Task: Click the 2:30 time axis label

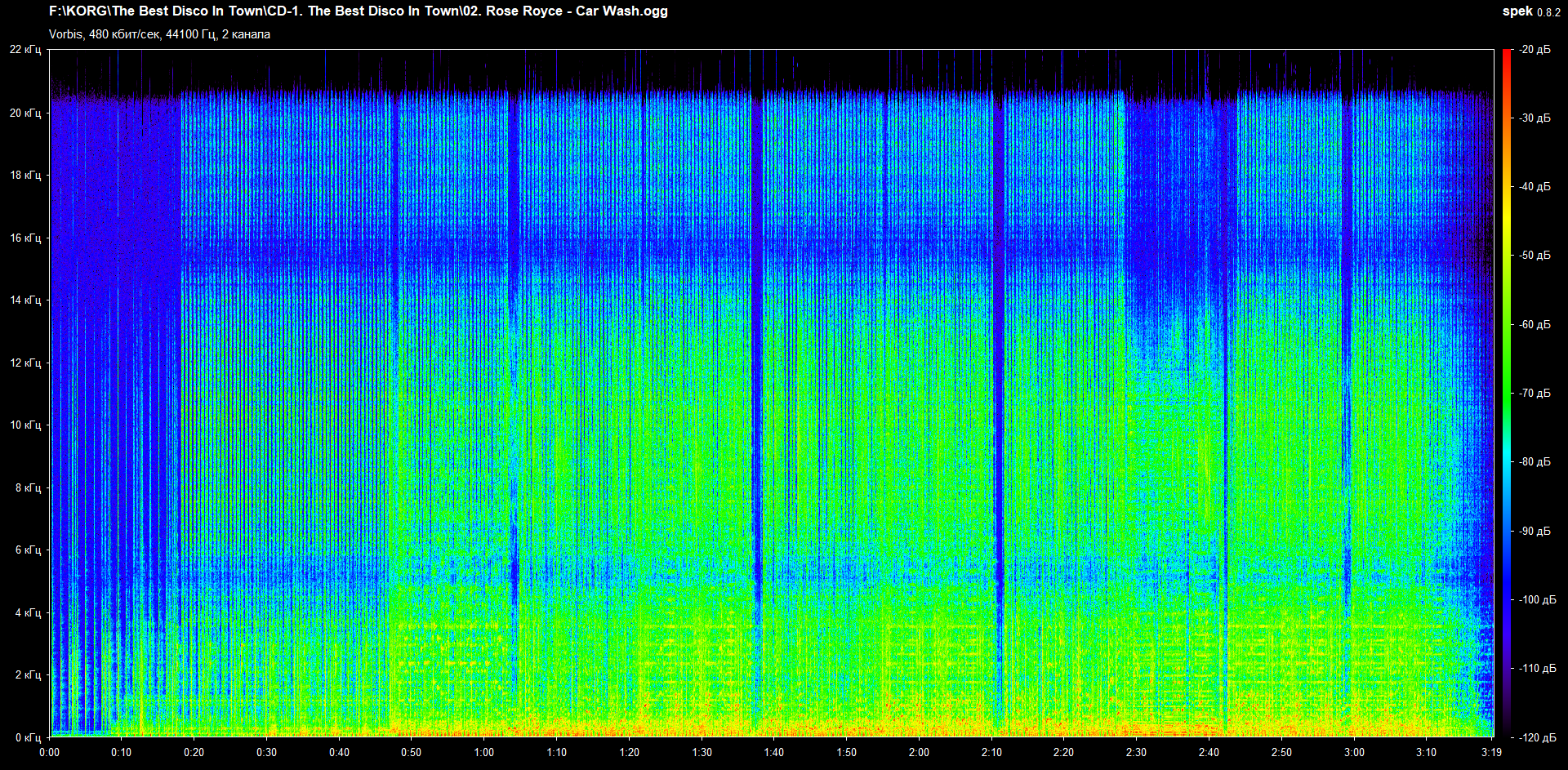Action: click(x=1137, y=752)
